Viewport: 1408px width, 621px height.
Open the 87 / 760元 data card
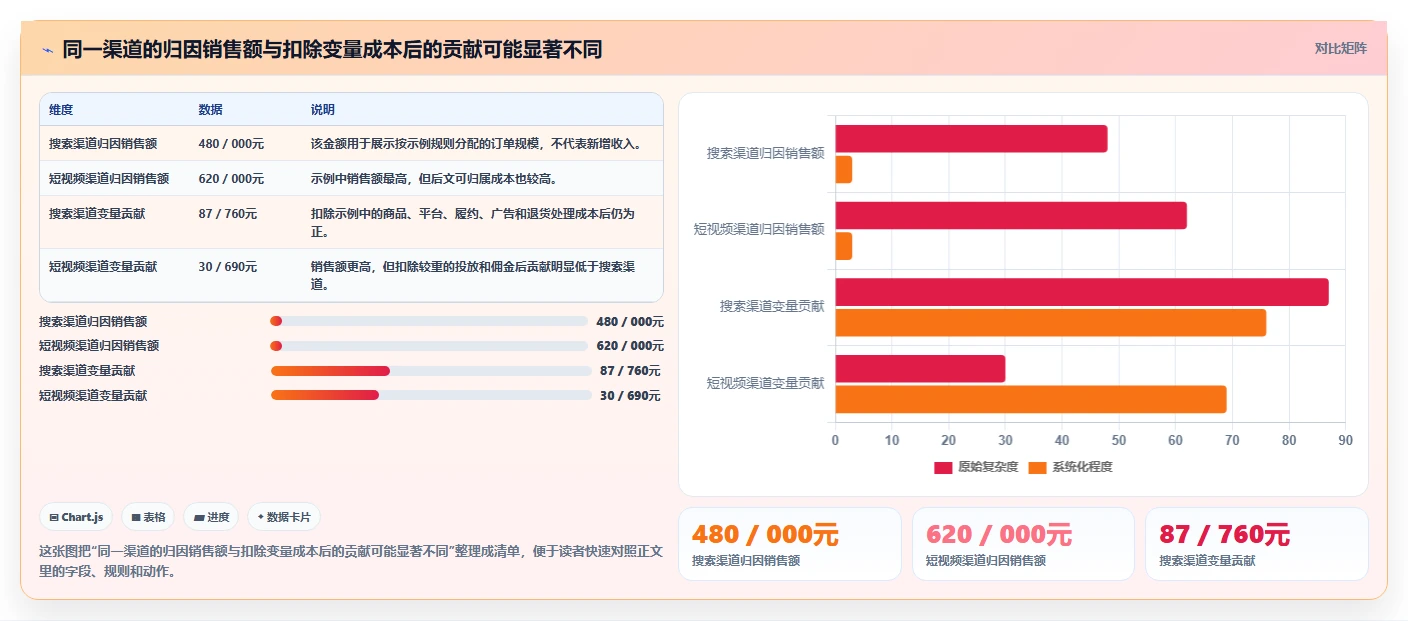(1257, 544)
